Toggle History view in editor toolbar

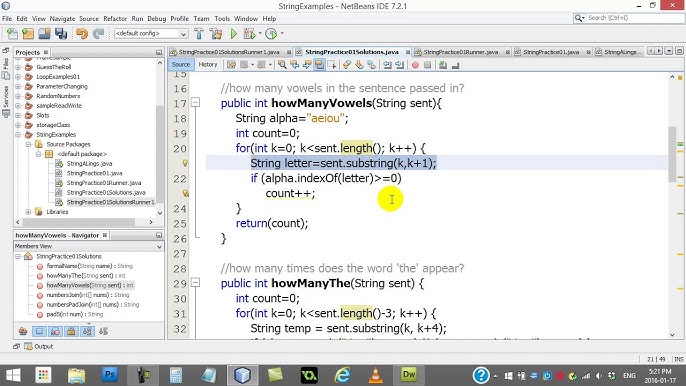point(208,64)
